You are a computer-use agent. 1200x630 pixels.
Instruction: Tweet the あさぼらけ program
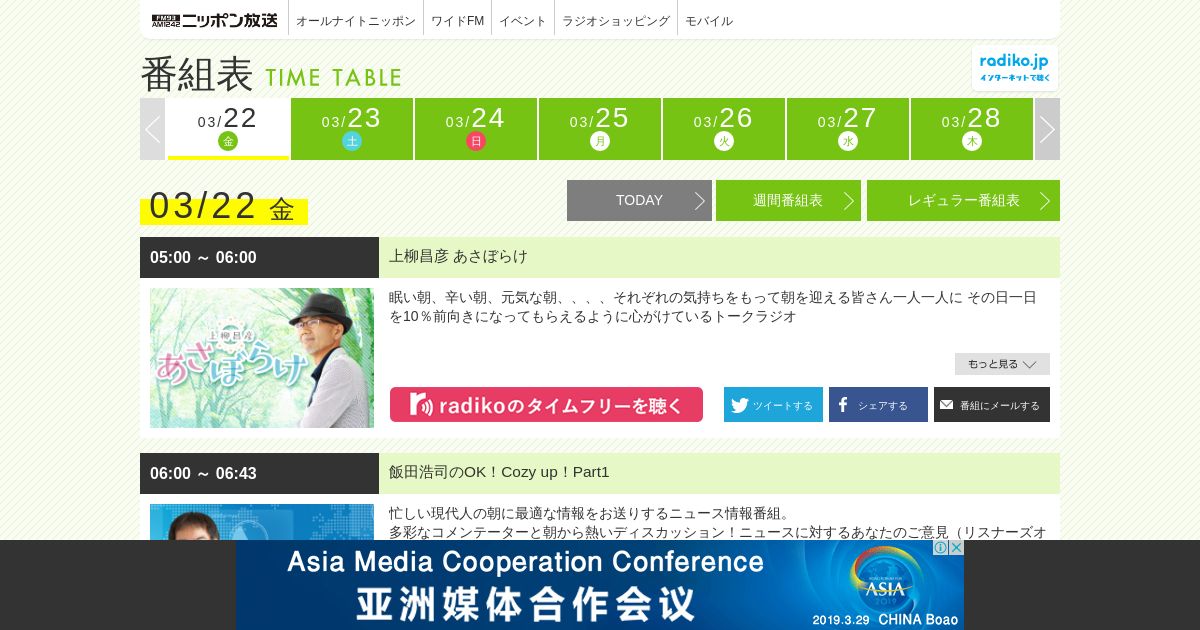pos(773,405)
